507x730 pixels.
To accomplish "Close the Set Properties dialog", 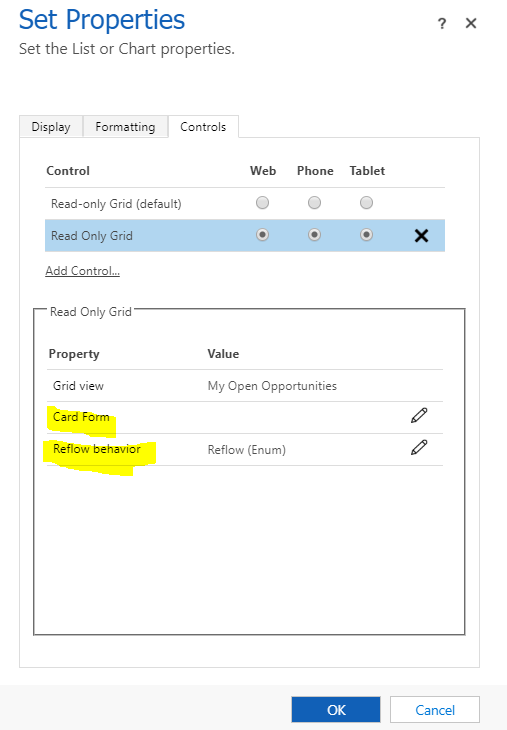I will click(471, 23).
